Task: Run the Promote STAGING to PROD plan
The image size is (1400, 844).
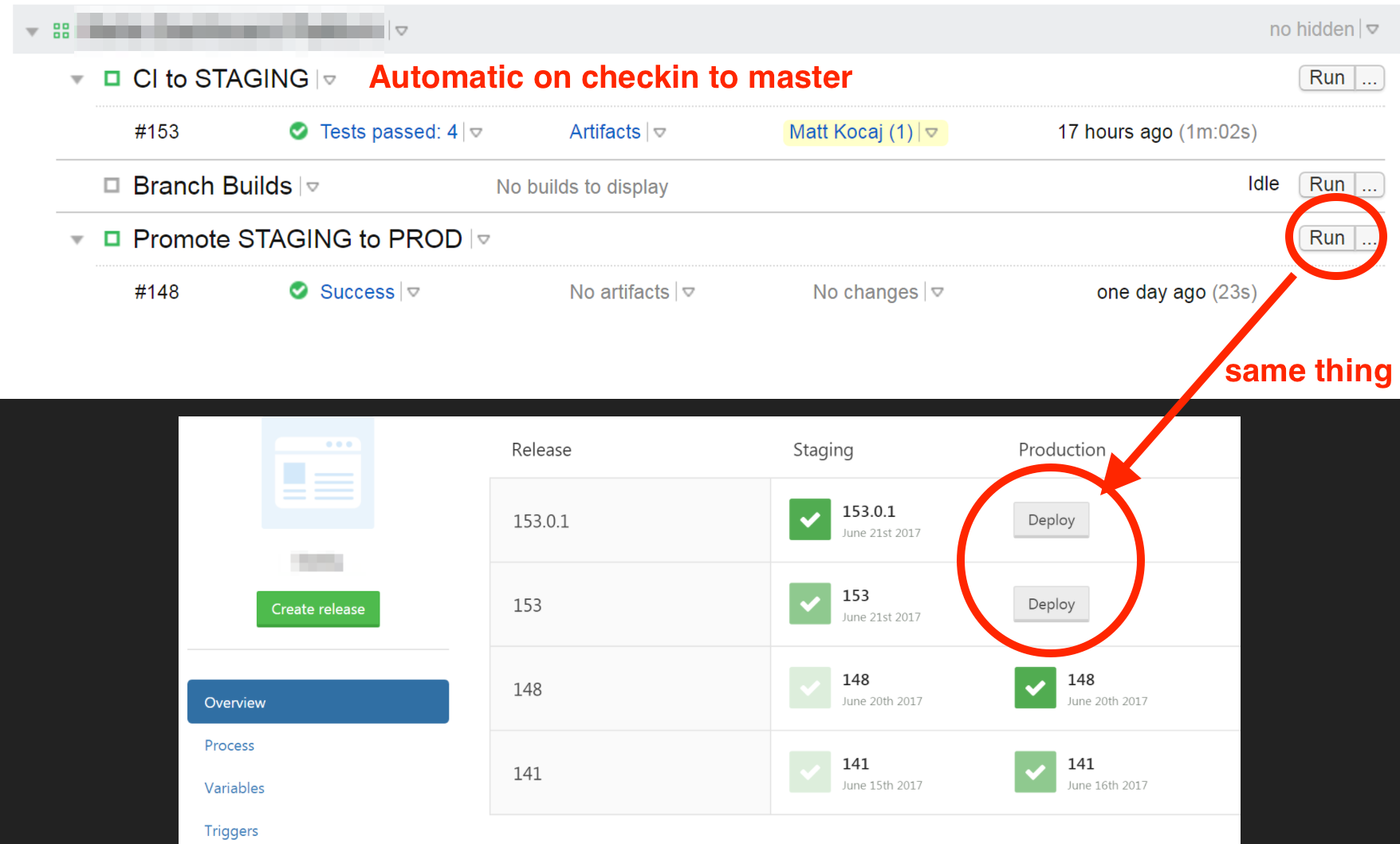Action: click(1326, 238)
